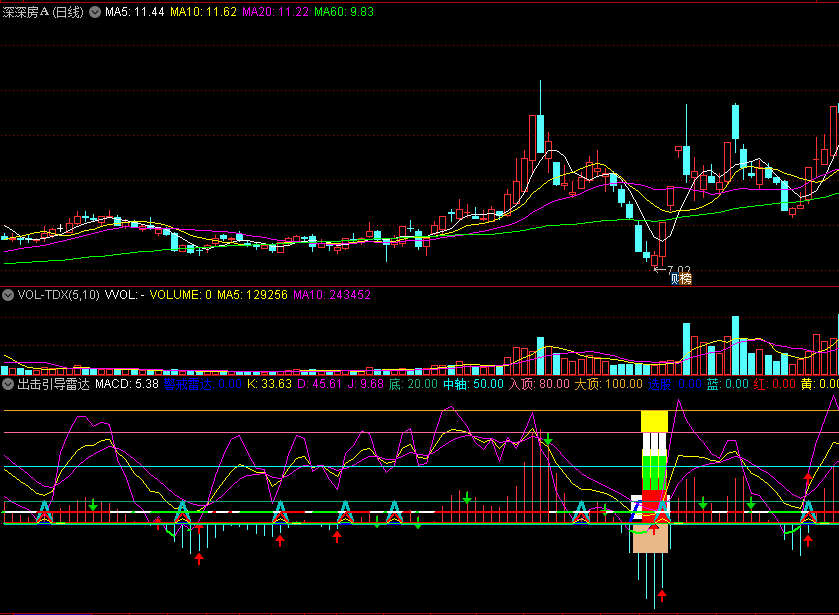Click the yellow block in the radar indicator

(x=654, y=421)
